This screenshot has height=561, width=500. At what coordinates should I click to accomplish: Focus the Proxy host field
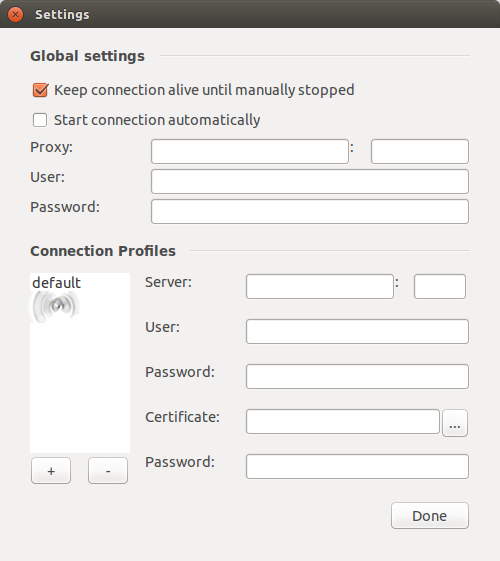click(x=250, y=151)
